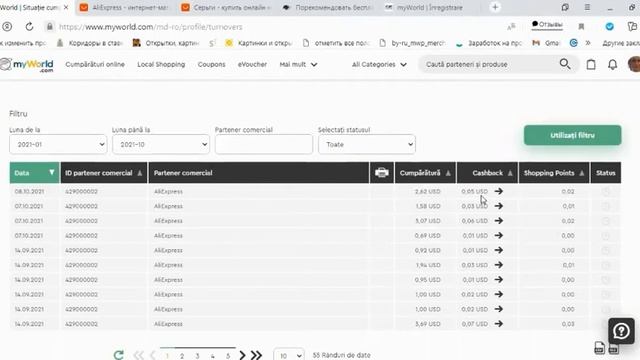Go to page 2 of results
This screenshot has width=640, height=360.
click(182, 356)
